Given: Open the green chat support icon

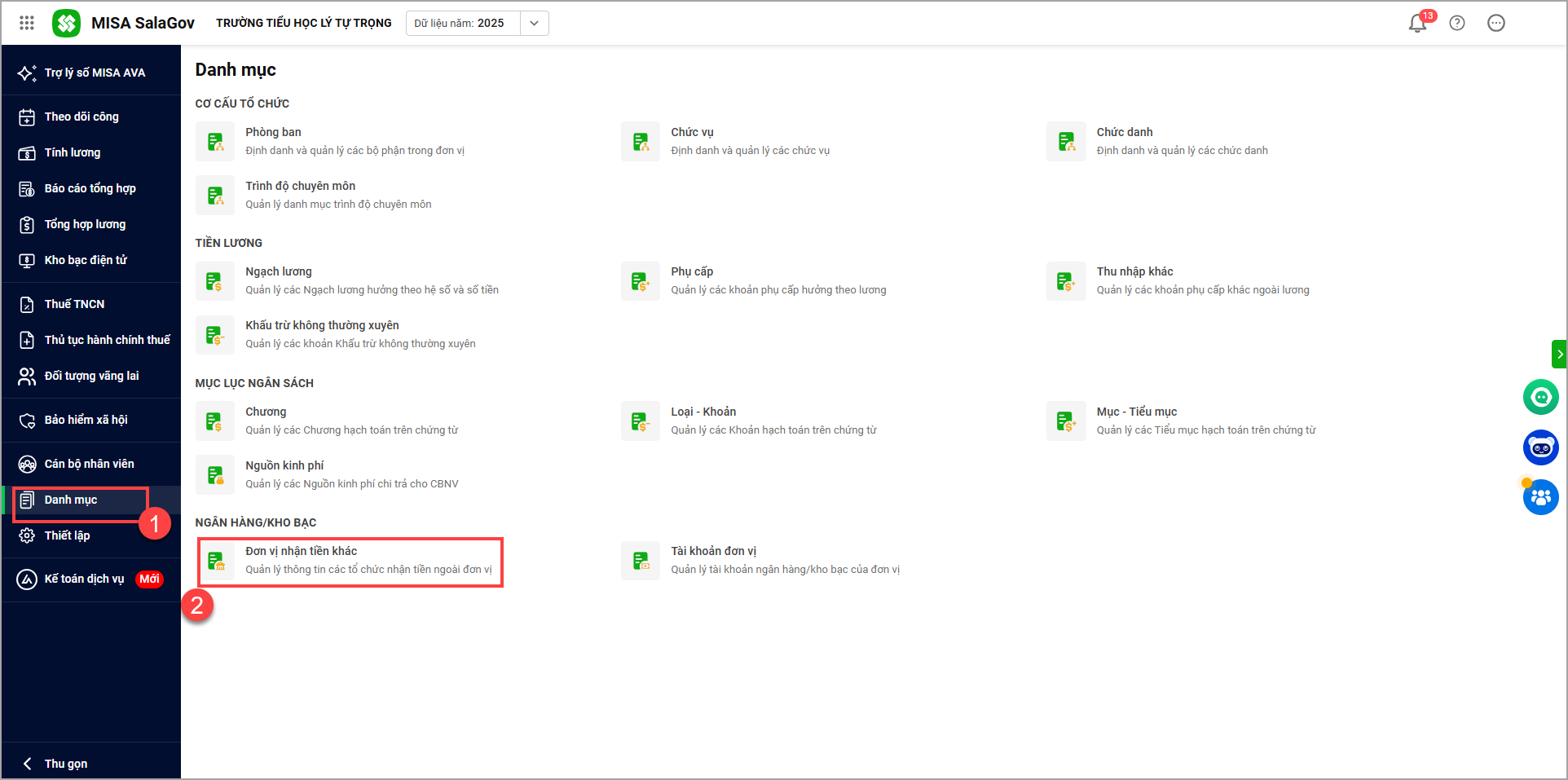Looking at the screenshot, I should pyautogui.click(x=1540, y=398).
